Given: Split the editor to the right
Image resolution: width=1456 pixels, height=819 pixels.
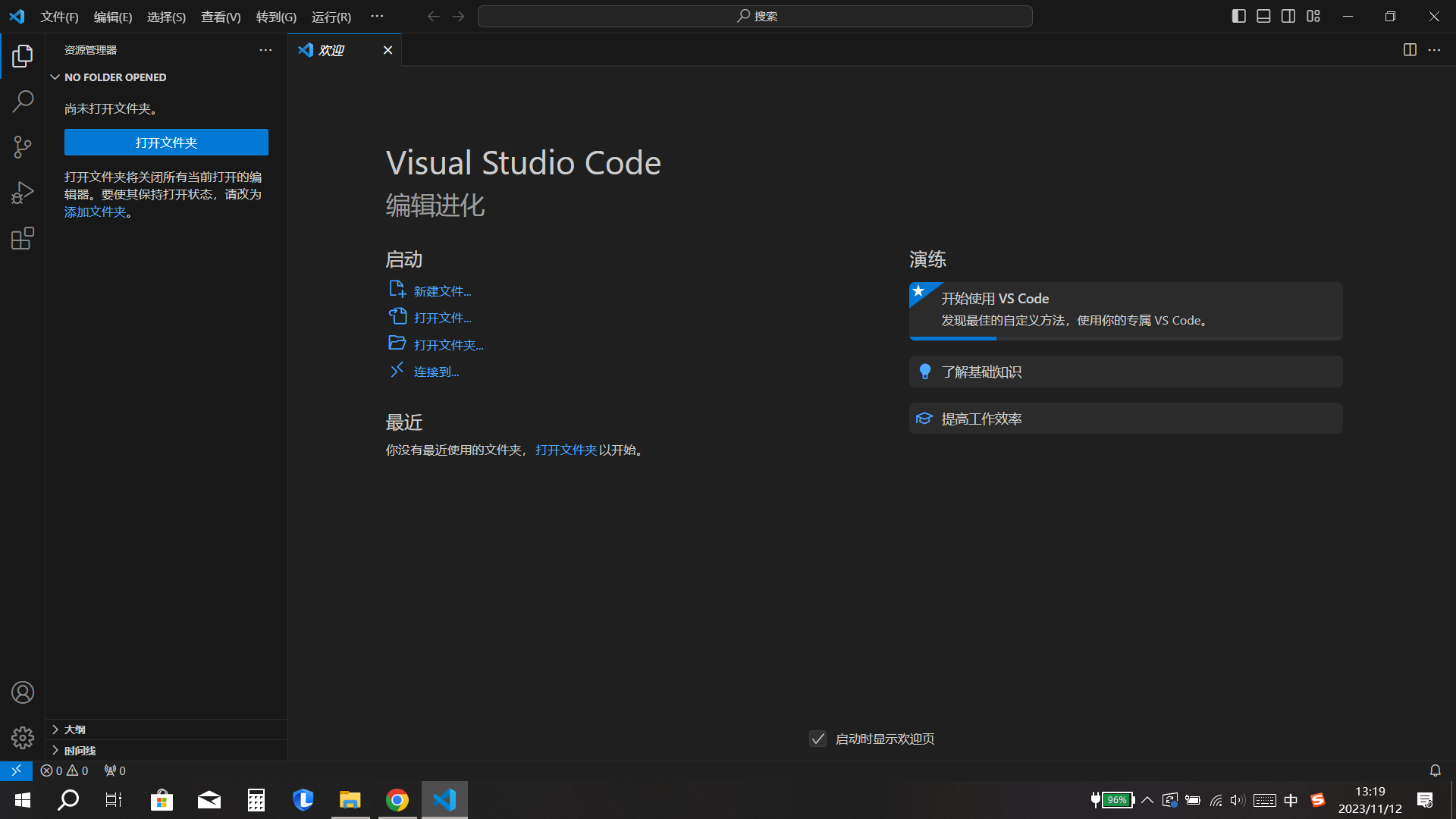Looking at the screenshot, I should pos(1410,50).
